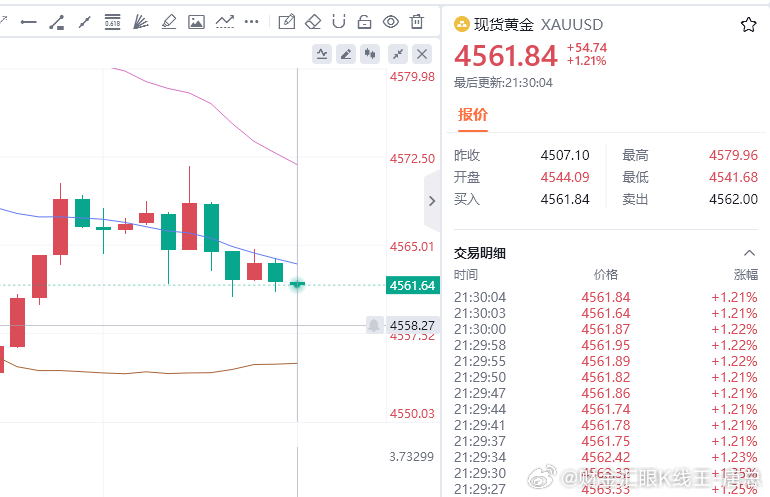The height and width of the screenshot is (497, 770).
Task: Select the highlighter marker tool
Action: [168, 22]
